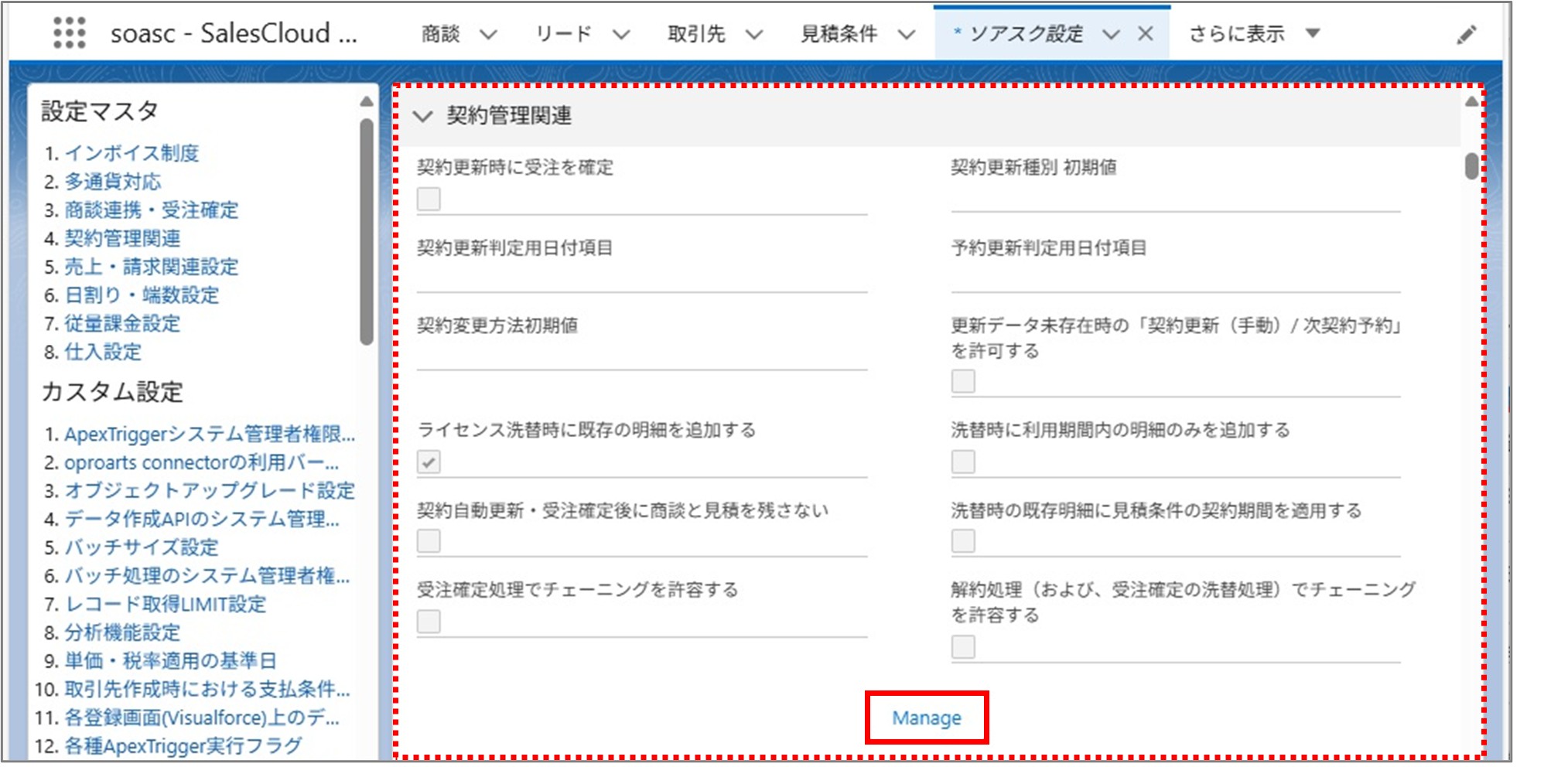This screenshot has width=1568, height=767.
Task: Click the Manage link
Action: (x=926, y=718)
